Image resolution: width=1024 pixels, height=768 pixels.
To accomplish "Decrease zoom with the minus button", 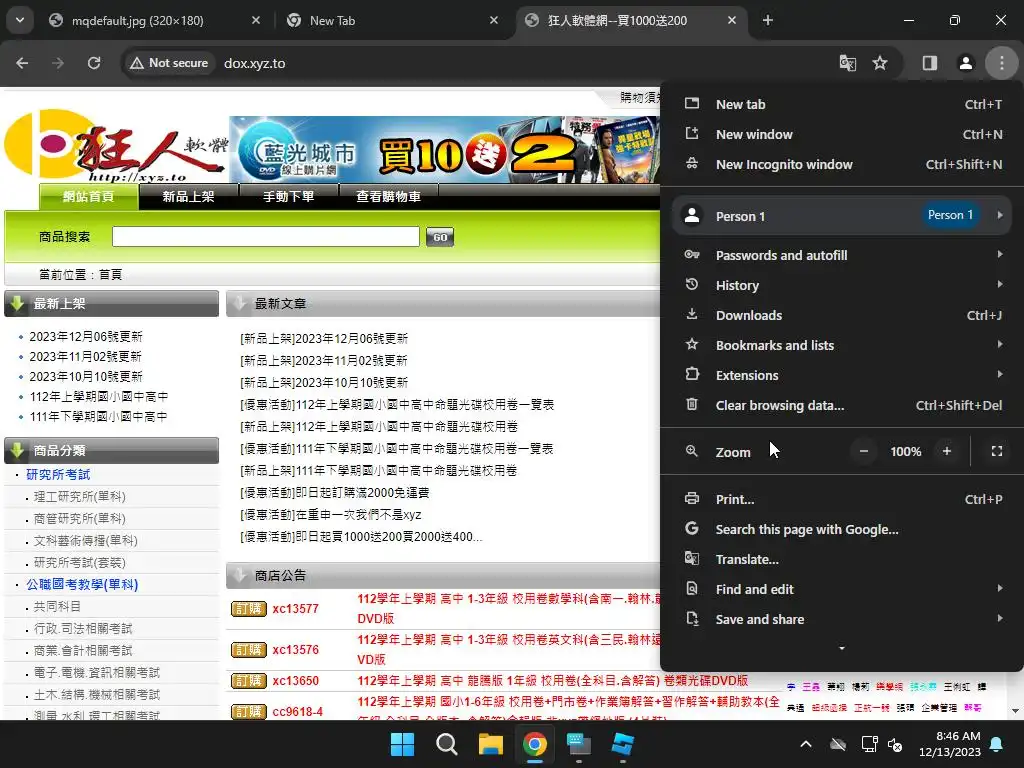I will (863, 451).
